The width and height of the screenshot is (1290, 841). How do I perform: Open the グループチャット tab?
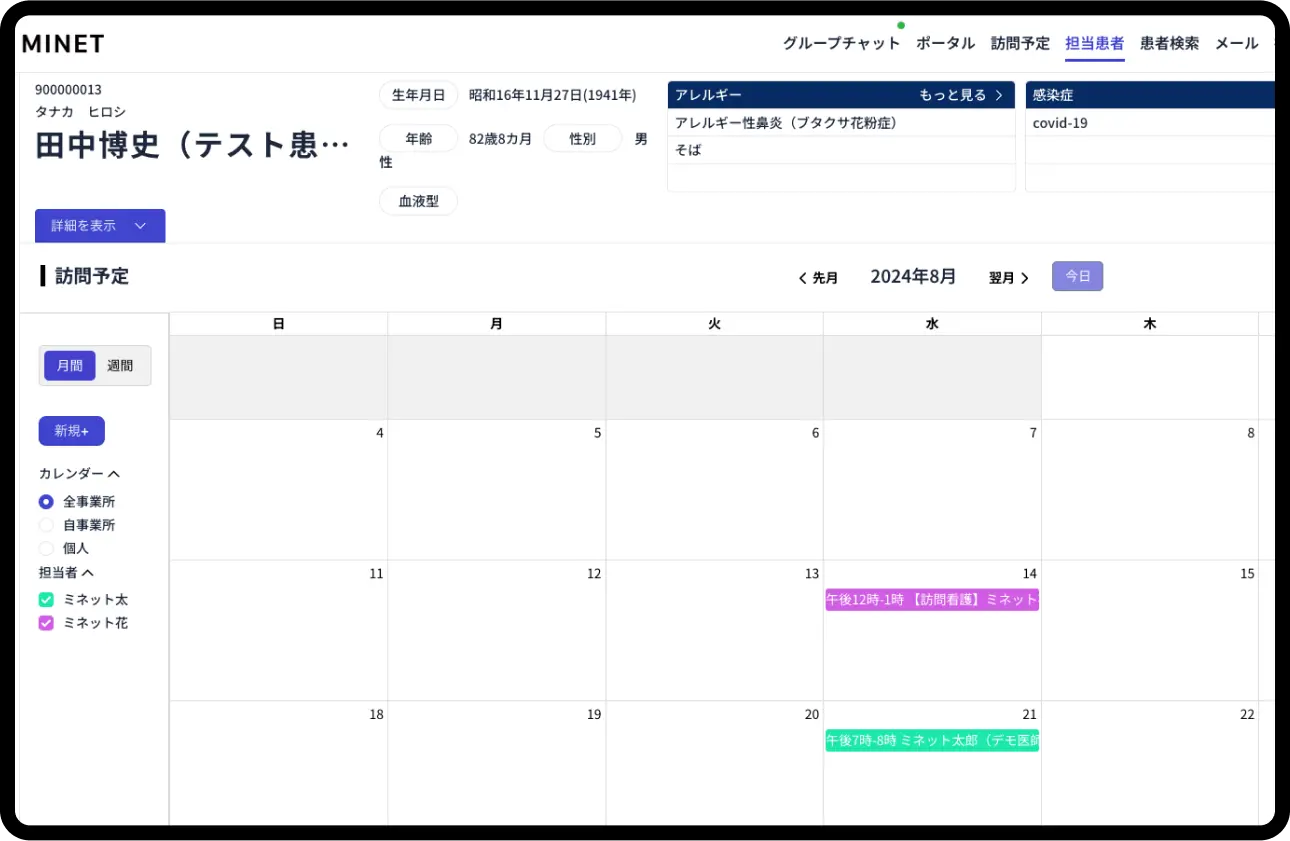pos(841,43)
